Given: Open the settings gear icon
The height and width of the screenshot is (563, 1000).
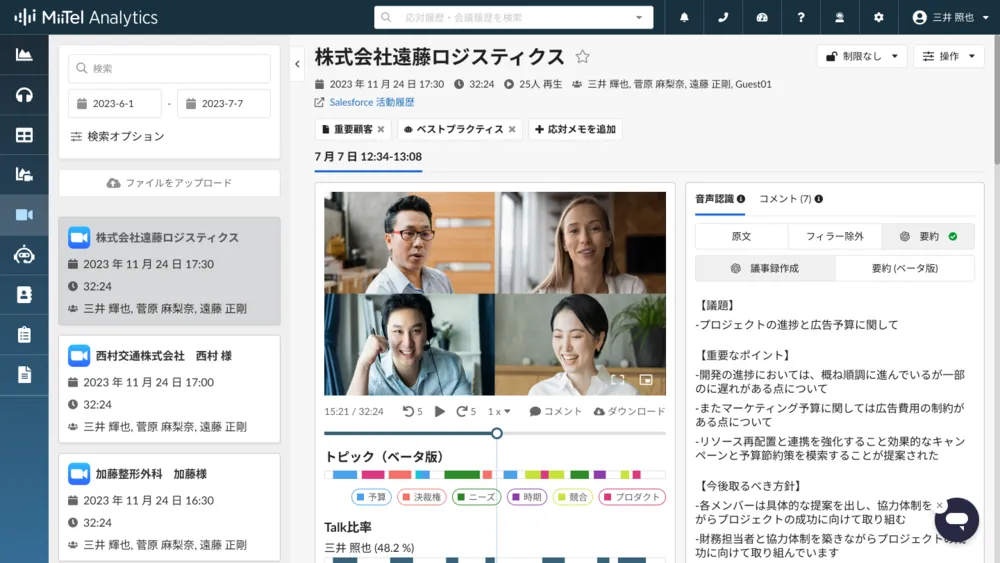Looking at the screenshot, I should 878,17.
